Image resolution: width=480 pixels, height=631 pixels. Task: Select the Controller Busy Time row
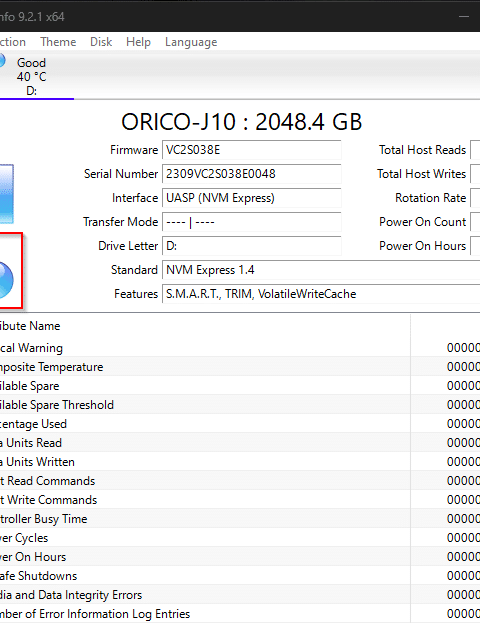240,519
